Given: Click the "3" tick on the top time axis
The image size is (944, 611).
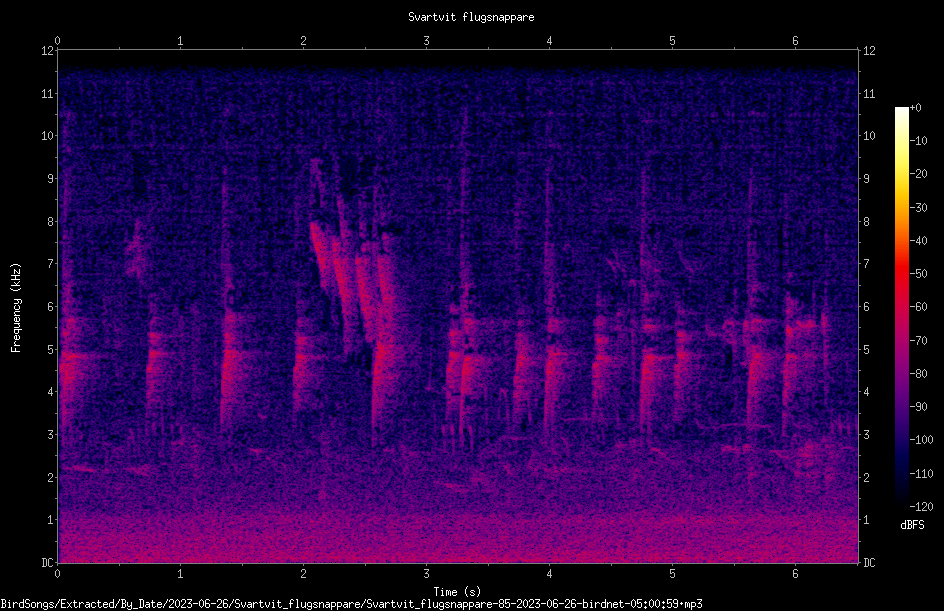Looking at the screenshot, I should (426, 41).
